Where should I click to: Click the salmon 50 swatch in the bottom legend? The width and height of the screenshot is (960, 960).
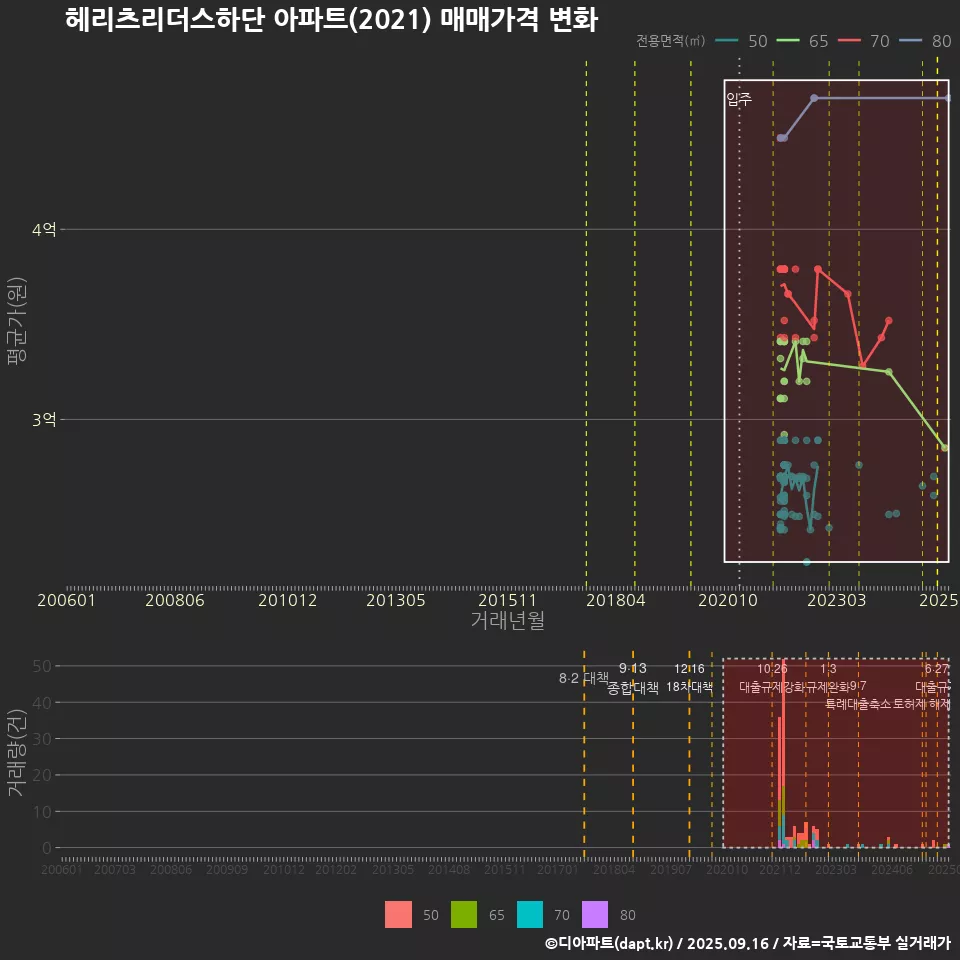[x=398, y=915]
